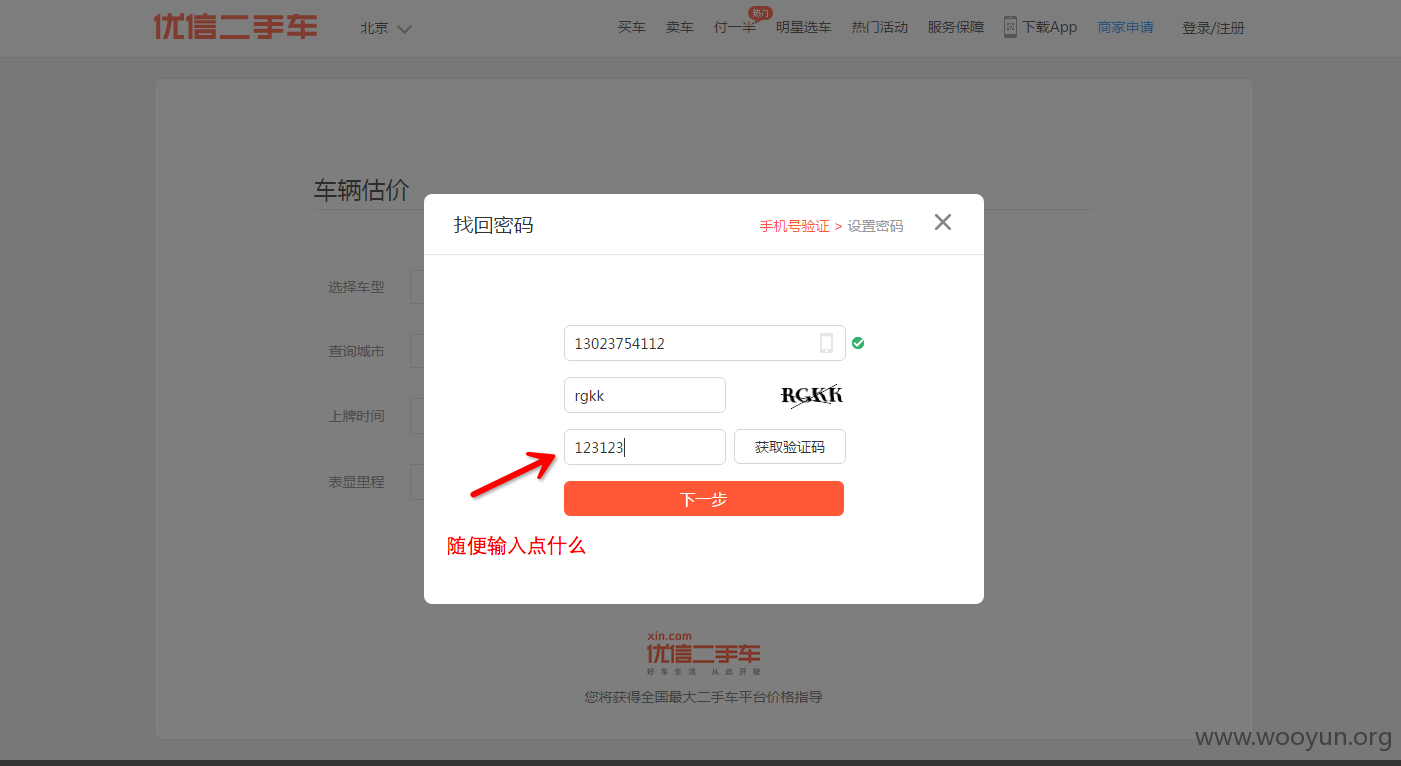Click the 下载App link
The height and width of the screenshot is (766, 1401).
coord(1050,28)
